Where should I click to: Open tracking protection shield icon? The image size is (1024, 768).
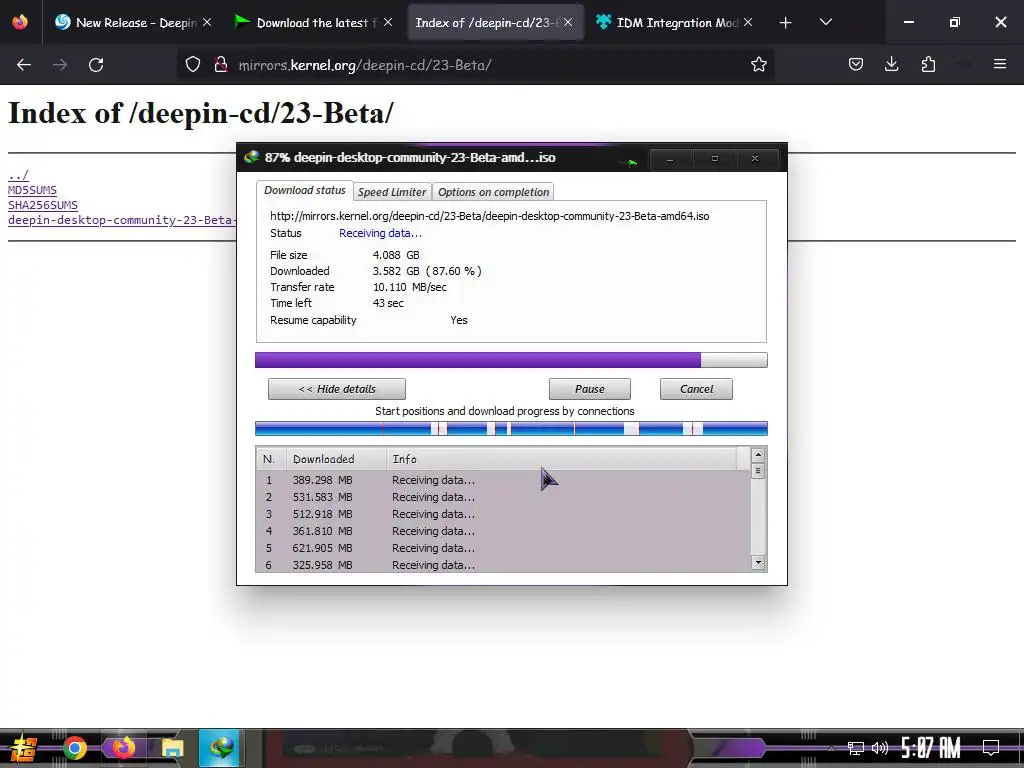pyautogui.click(x=193, y=65)
